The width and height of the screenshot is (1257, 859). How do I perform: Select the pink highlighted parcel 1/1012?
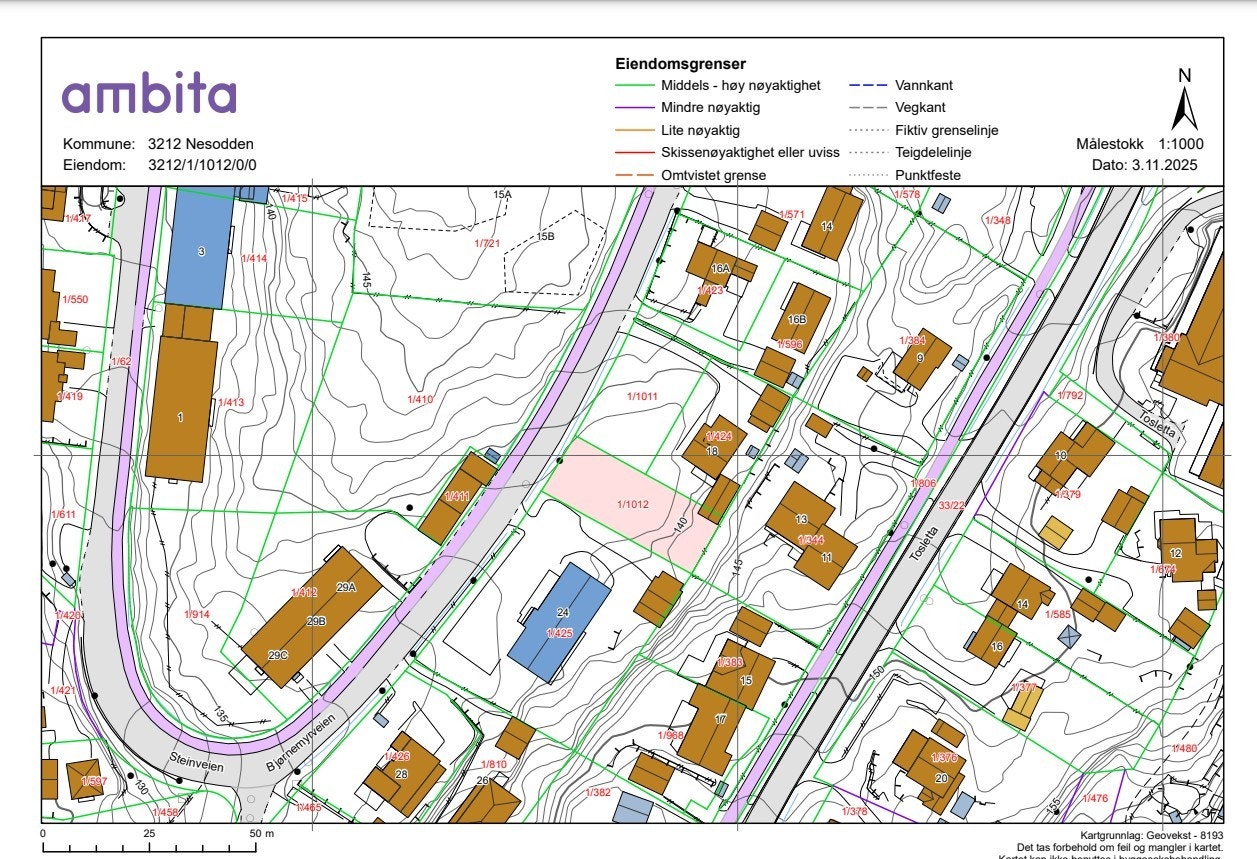click(633, 504)
